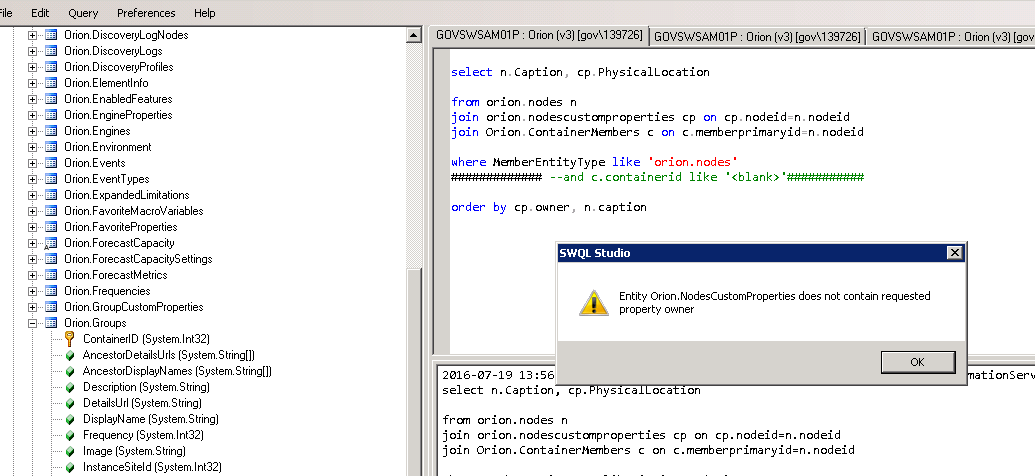
Task: Expand the Orion.DiscoveryProfiles entity
Action: tap(32, 67)
